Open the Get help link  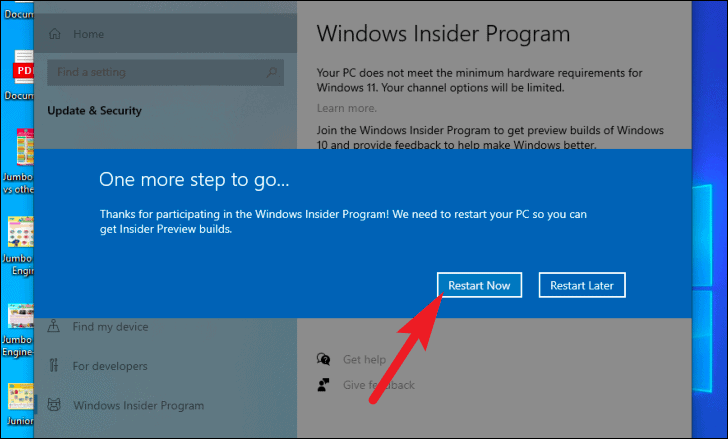point(364,360)
